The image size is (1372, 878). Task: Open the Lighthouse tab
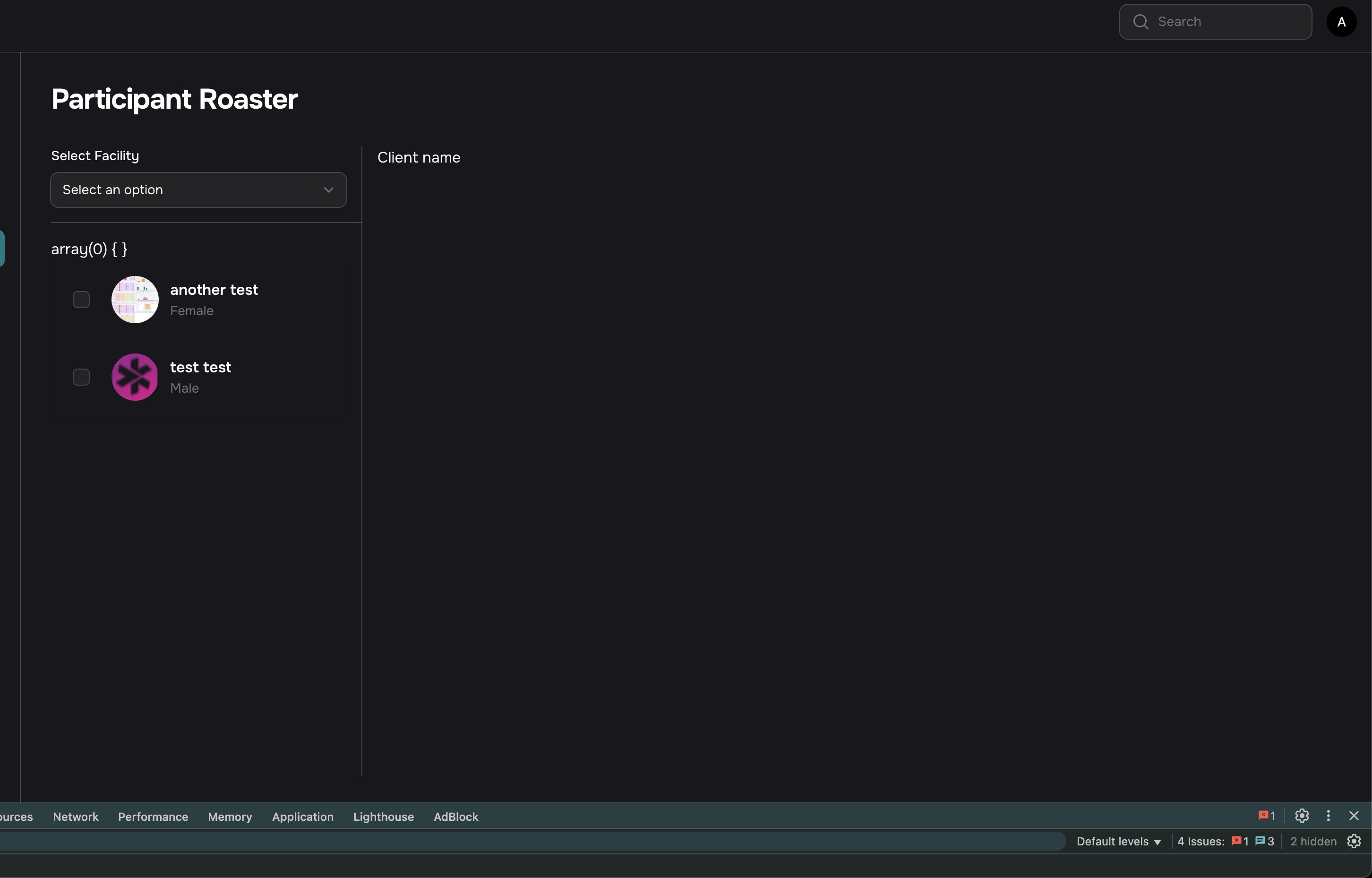click(383, 817)
